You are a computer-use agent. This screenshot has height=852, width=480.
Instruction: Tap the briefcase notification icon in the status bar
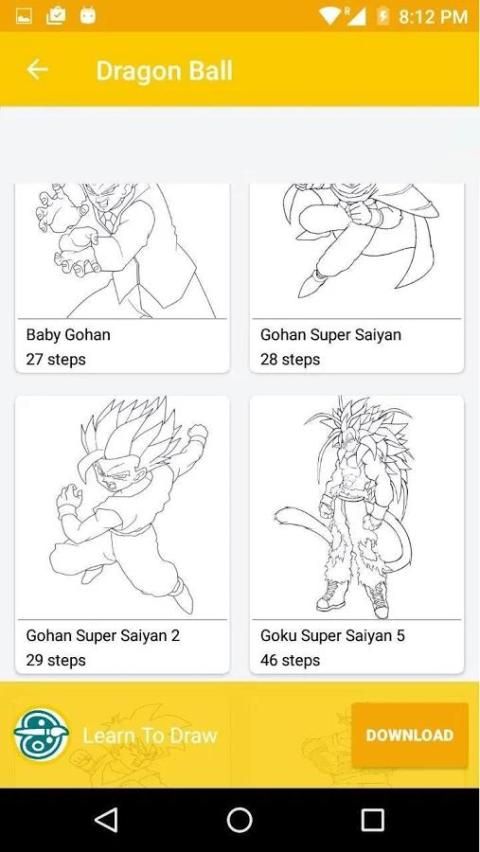click(x=56, y=16)
